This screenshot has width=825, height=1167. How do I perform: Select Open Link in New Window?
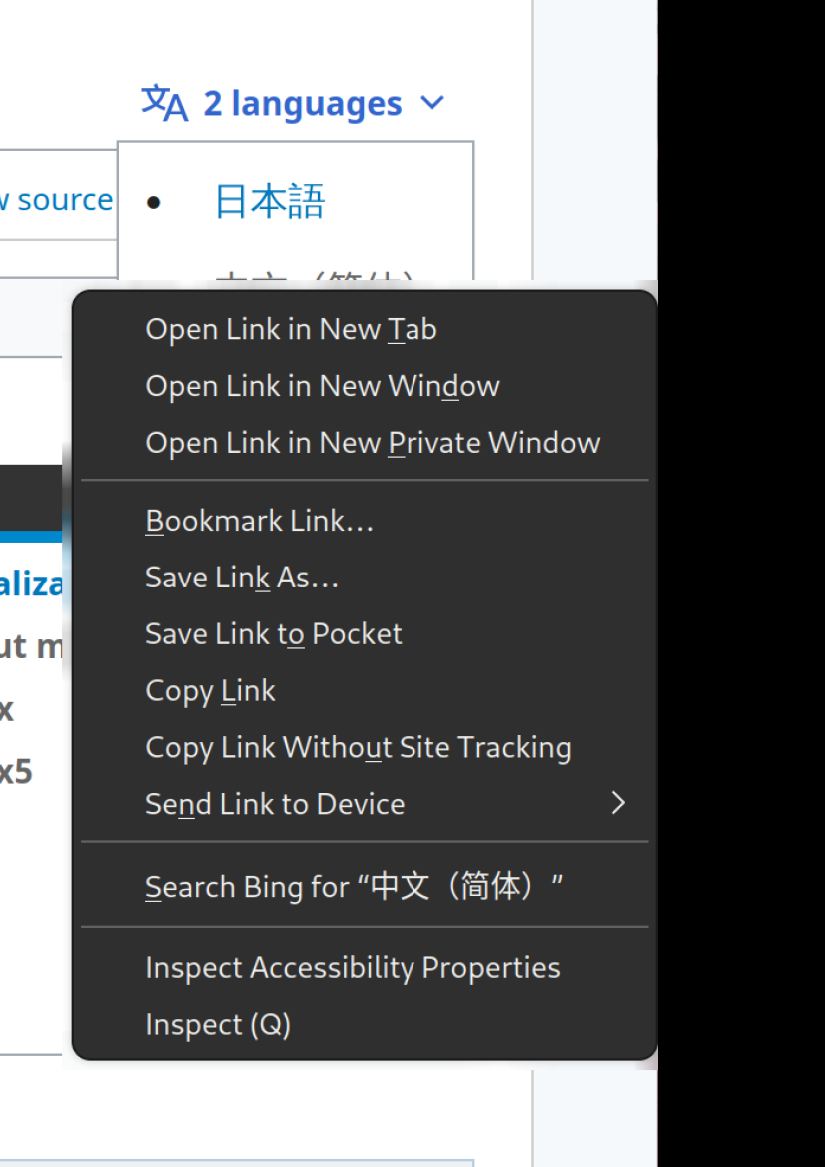pos(322,386)
